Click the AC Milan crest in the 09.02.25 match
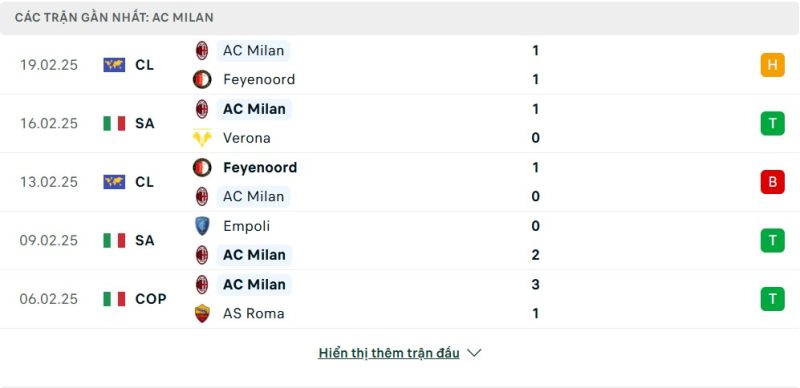 (202, 255)
